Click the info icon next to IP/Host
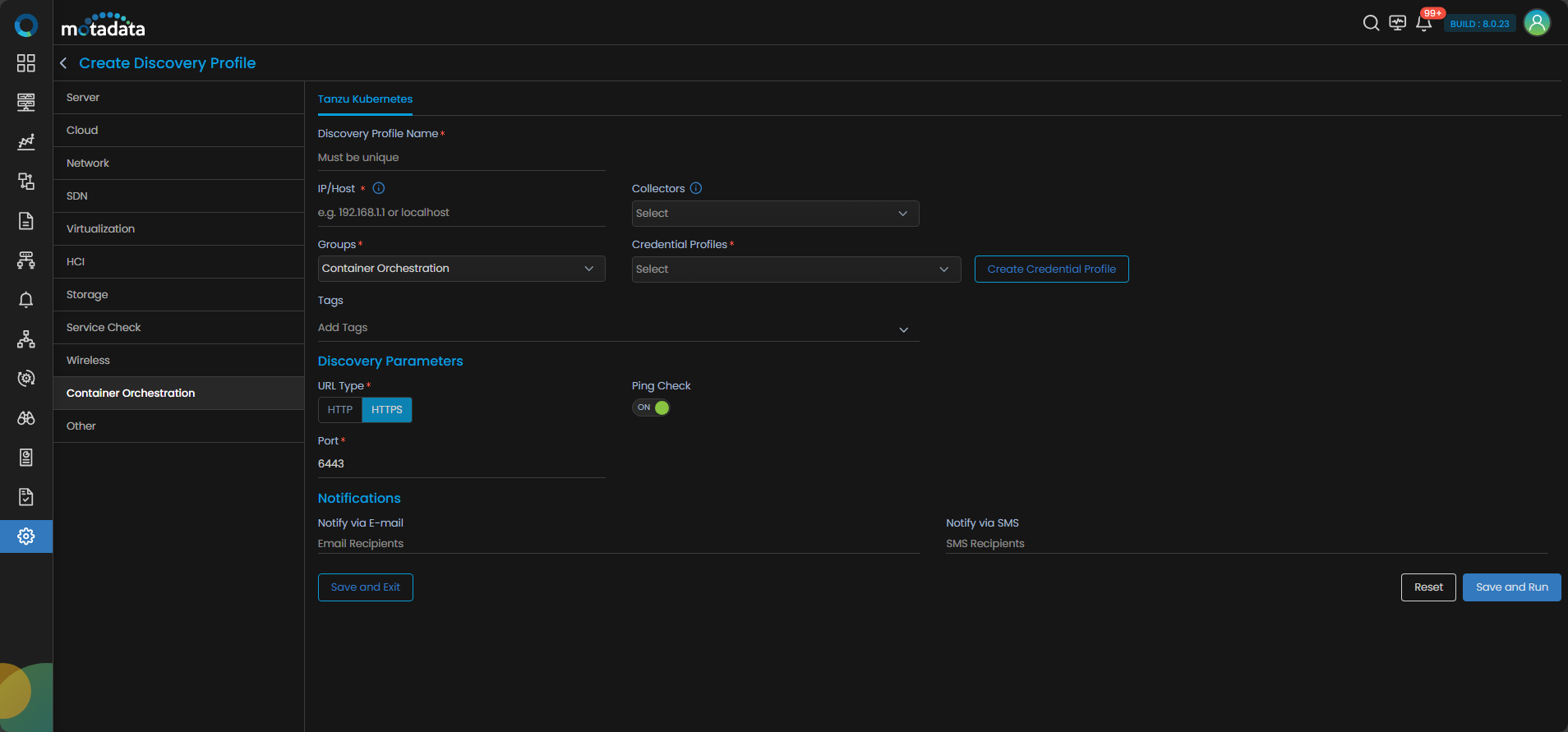The width and height of the screenshot is (1568, 732). pos(379,188)
